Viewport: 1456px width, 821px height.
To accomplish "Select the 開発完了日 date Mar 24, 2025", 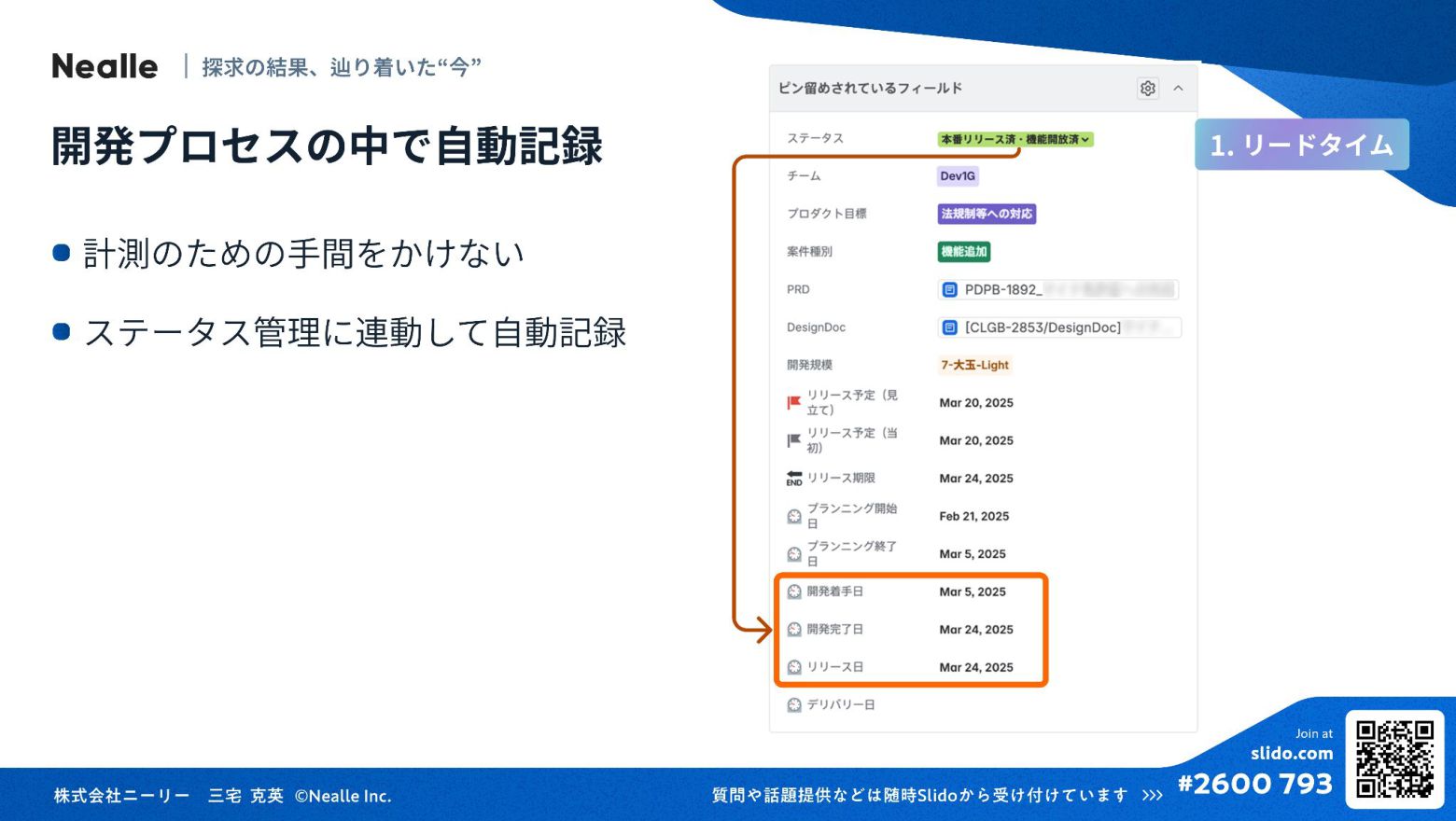I will click(975, 630).
